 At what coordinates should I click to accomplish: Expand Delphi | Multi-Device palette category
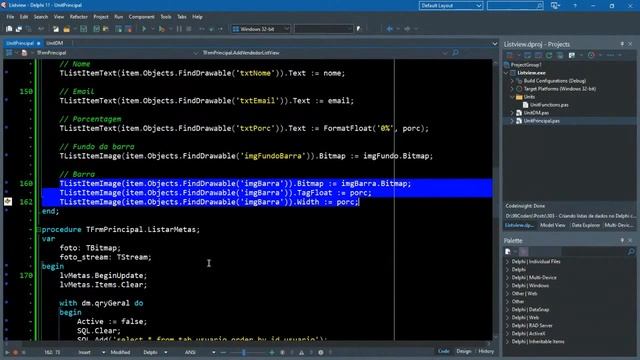(x=507, y=278)
